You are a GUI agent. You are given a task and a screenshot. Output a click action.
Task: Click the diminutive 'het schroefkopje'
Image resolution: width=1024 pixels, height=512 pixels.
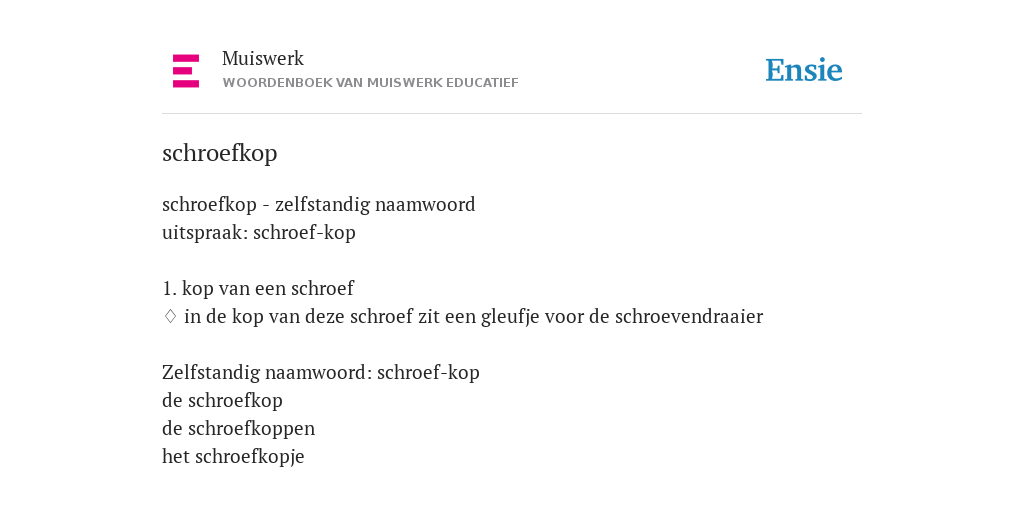click(233, 456)
